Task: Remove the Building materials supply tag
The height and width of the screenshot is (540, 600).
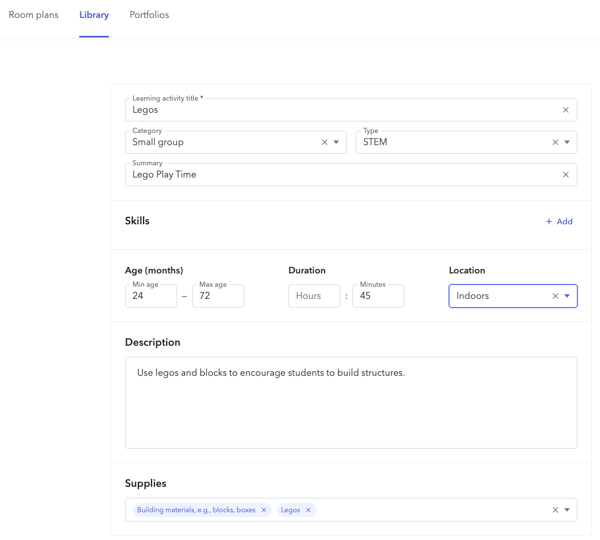Action: pos(264,510)
